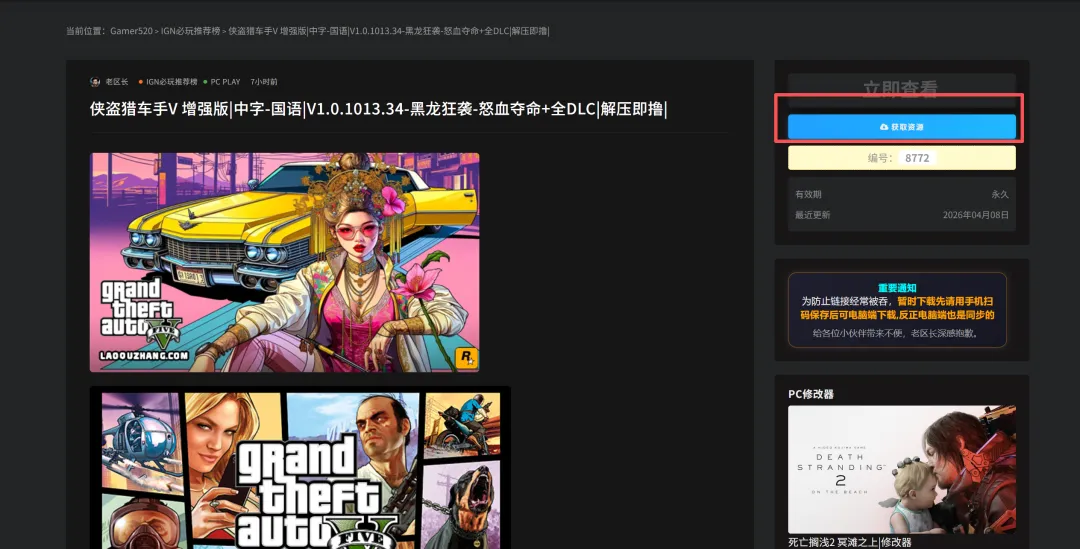Open Gamer520 breadcrumb link

pos(131,31)
